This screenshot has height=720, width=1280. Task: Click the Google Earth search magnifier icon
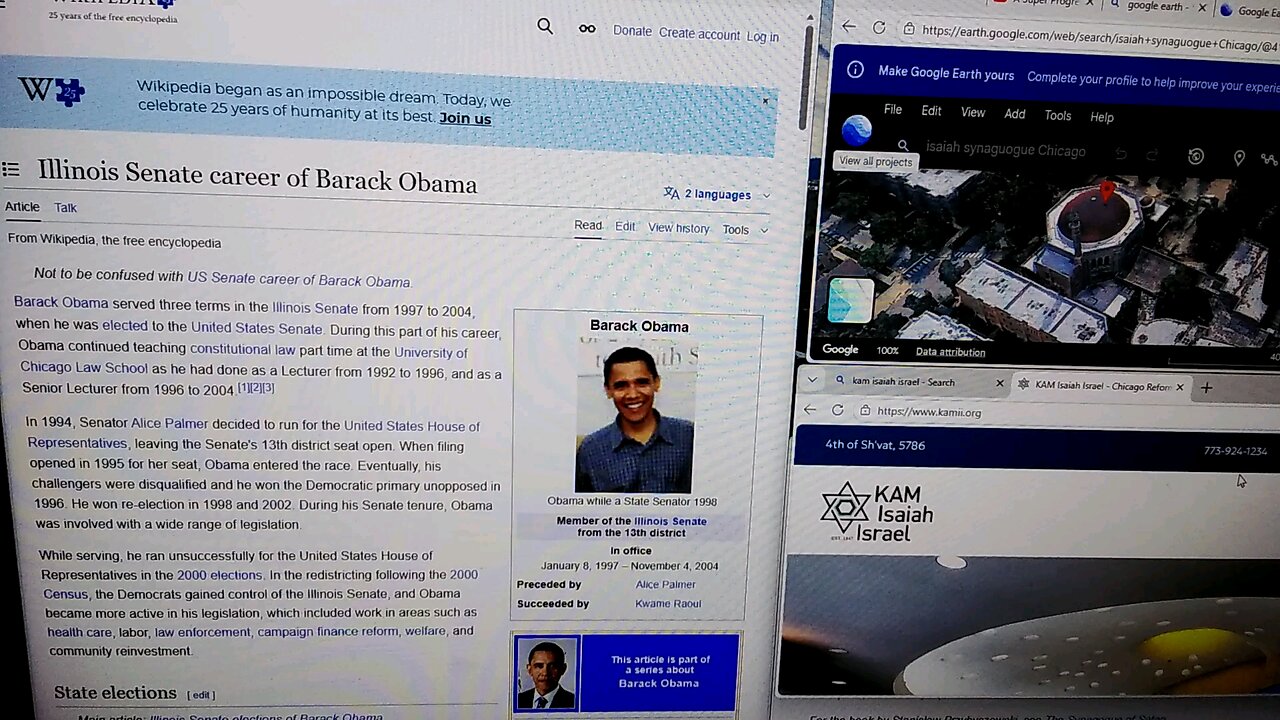(903, 146)
